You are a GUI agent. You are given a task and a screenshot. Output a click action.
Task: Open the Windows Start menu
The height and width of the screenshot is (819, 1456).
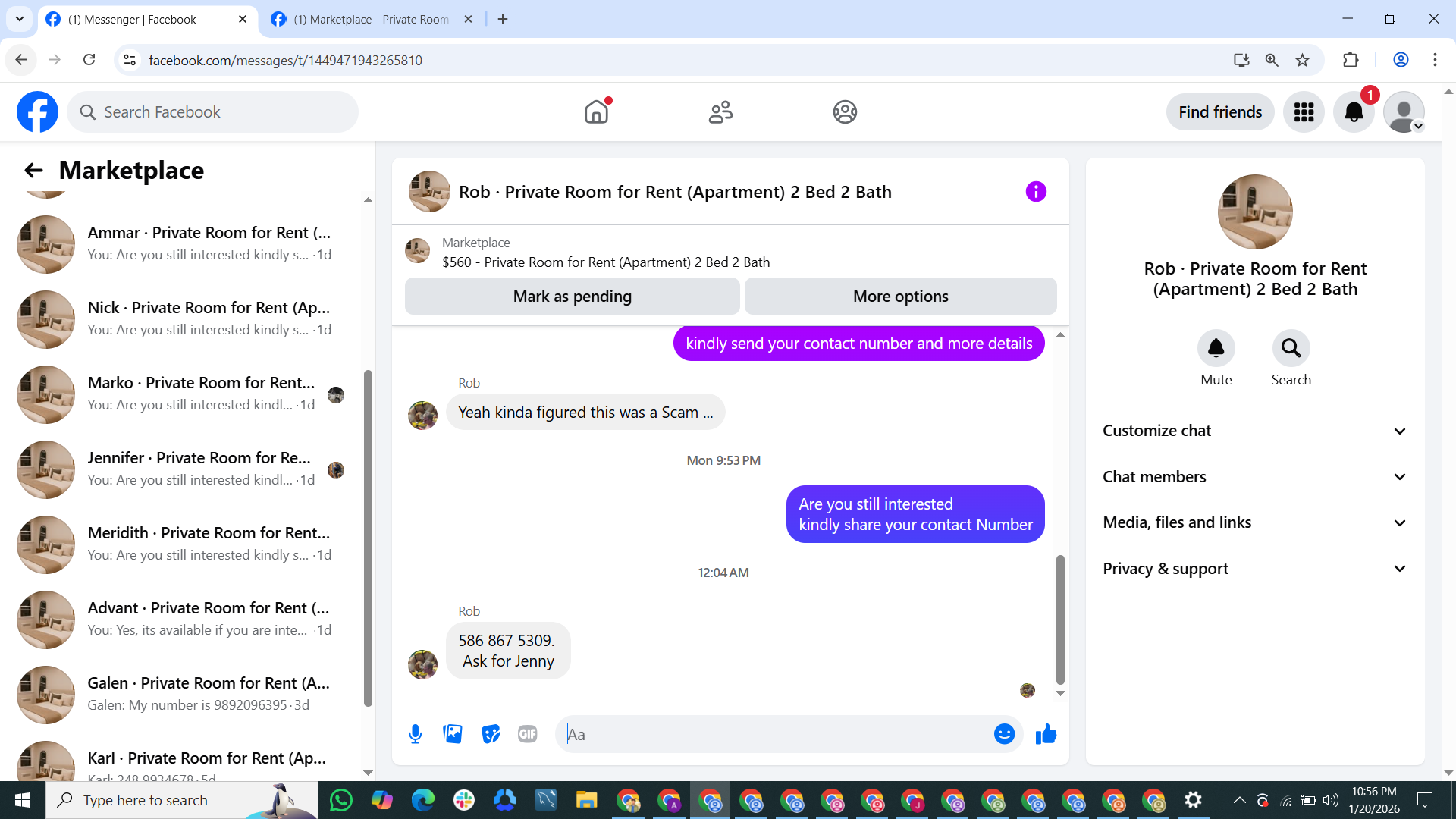pos(23,800)
